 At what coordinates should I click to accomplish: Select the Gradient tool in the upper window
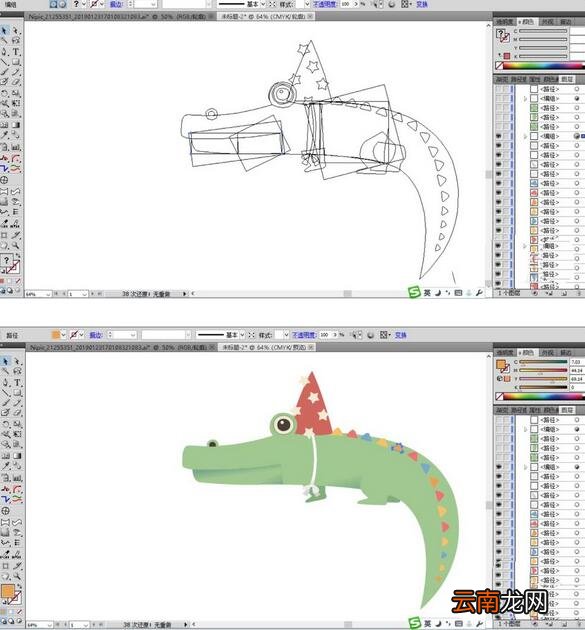[x=16, y=125]
